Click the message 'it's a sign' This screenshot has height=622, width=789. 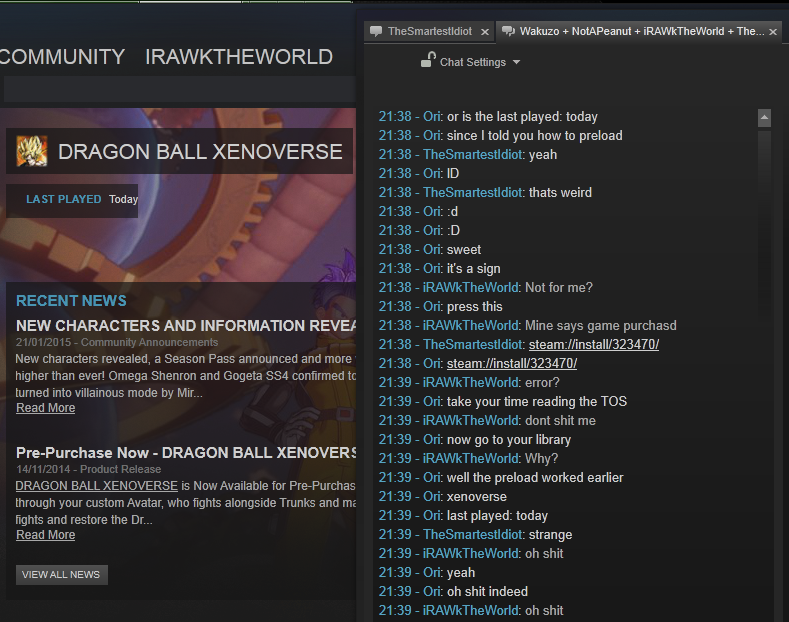point(474,268)
